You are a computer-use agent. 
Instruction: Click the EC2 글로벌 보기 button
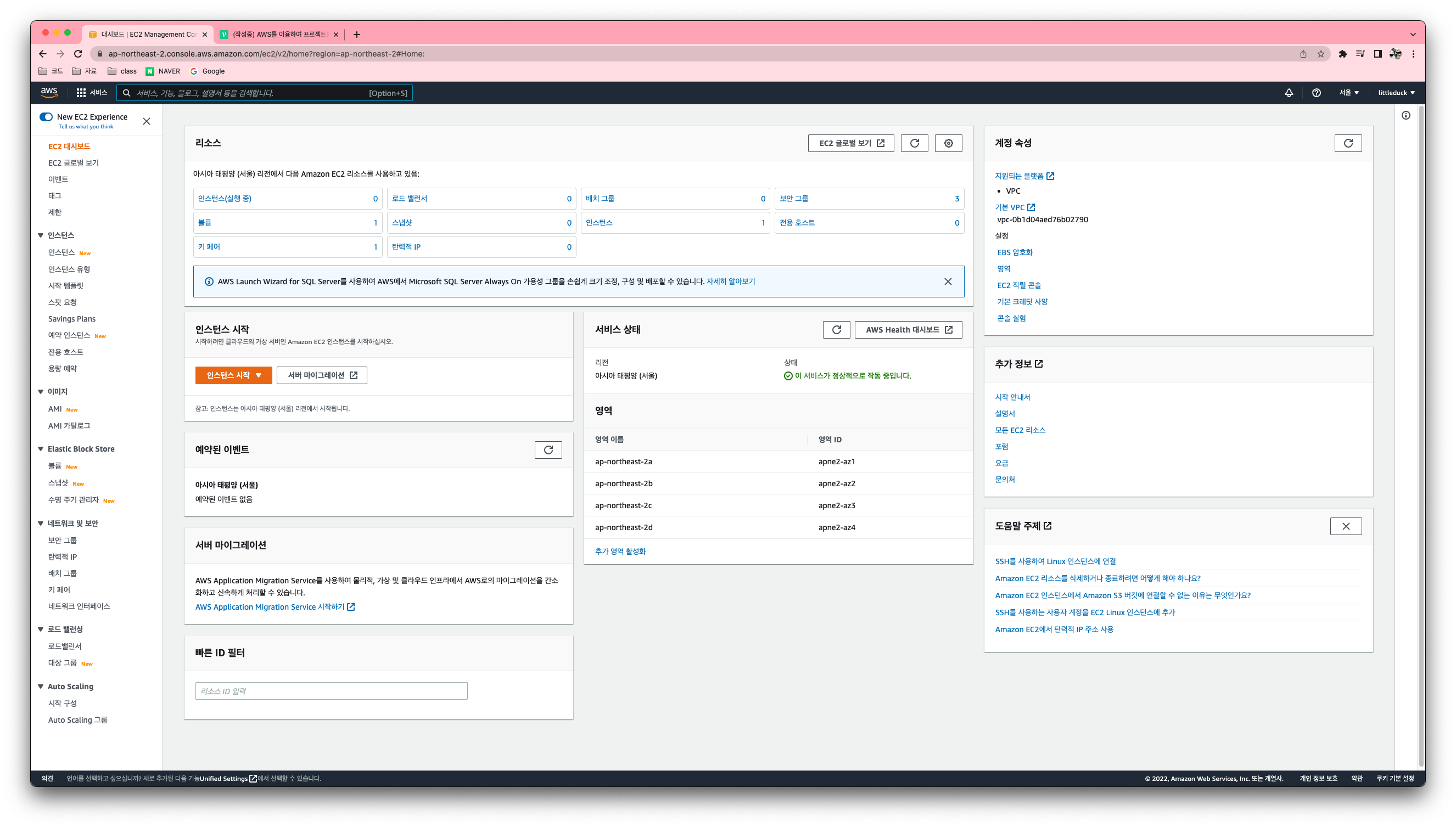coord(850,143)
